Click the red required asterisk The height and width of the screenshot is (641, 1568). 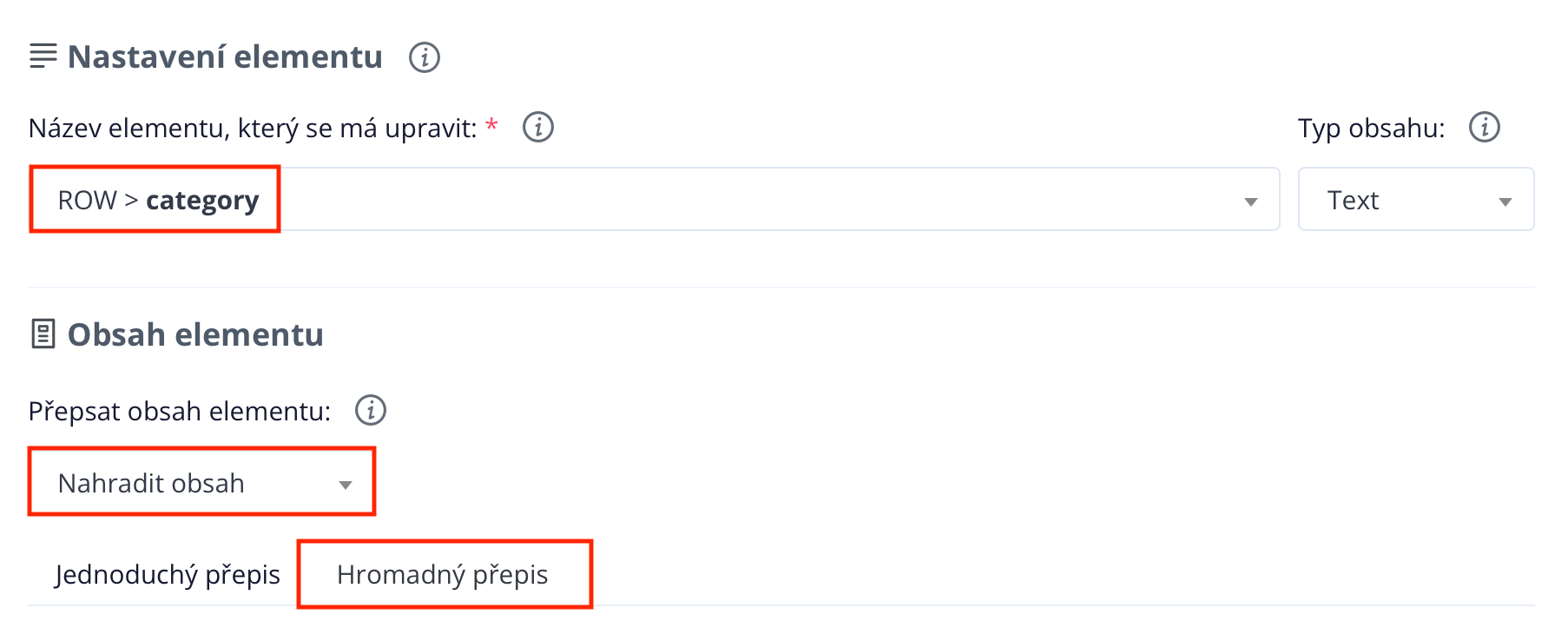coord(491,127)
